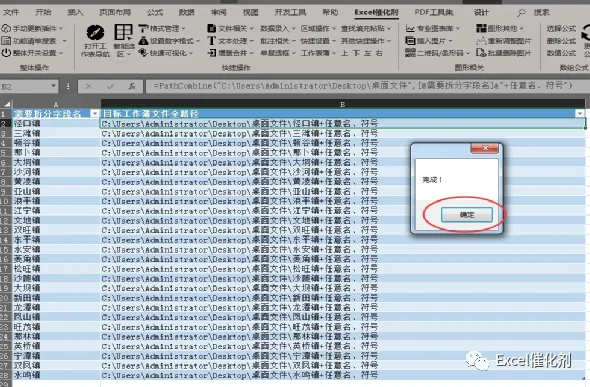Expand the 批注相关 dropdown
This screenshot has height=387, width=590.
(x=293, y=41)
